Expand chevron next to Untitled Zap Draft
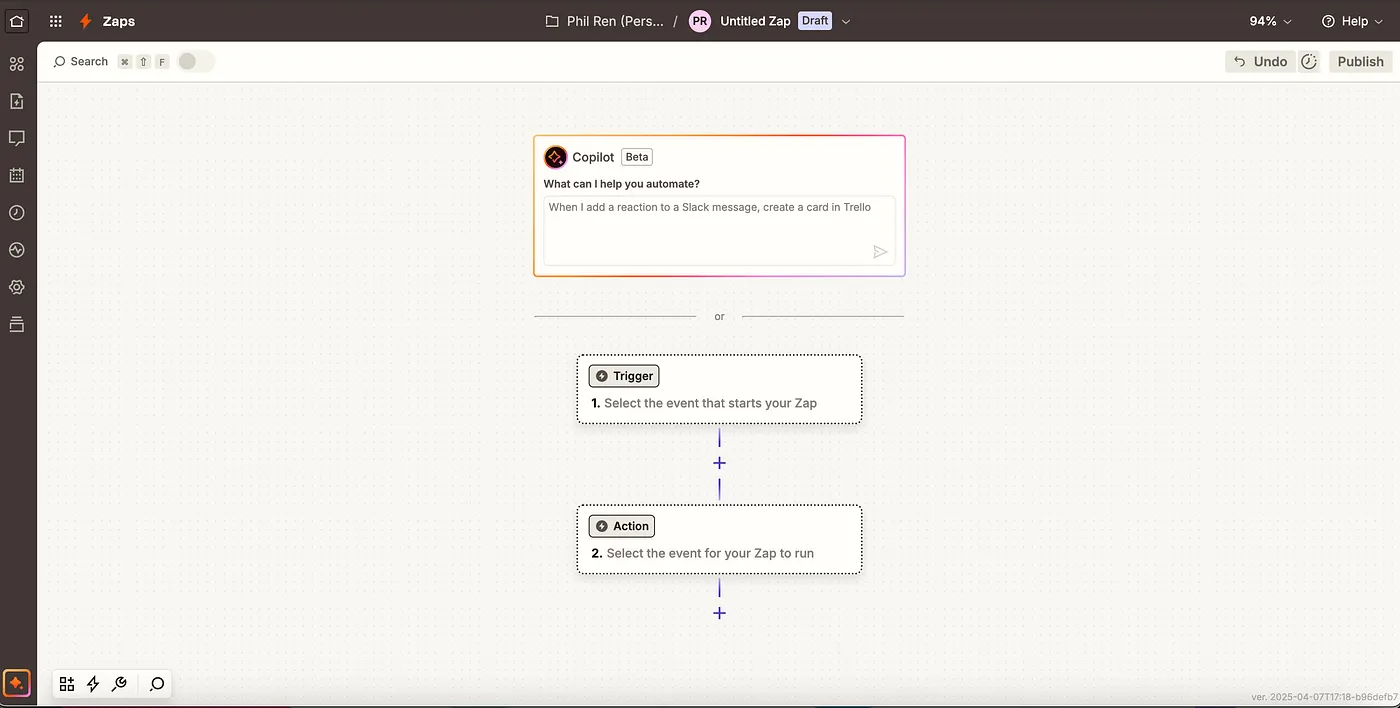Image resolution: width=1400 pixels, height=708 pixels. click(846, 21)
